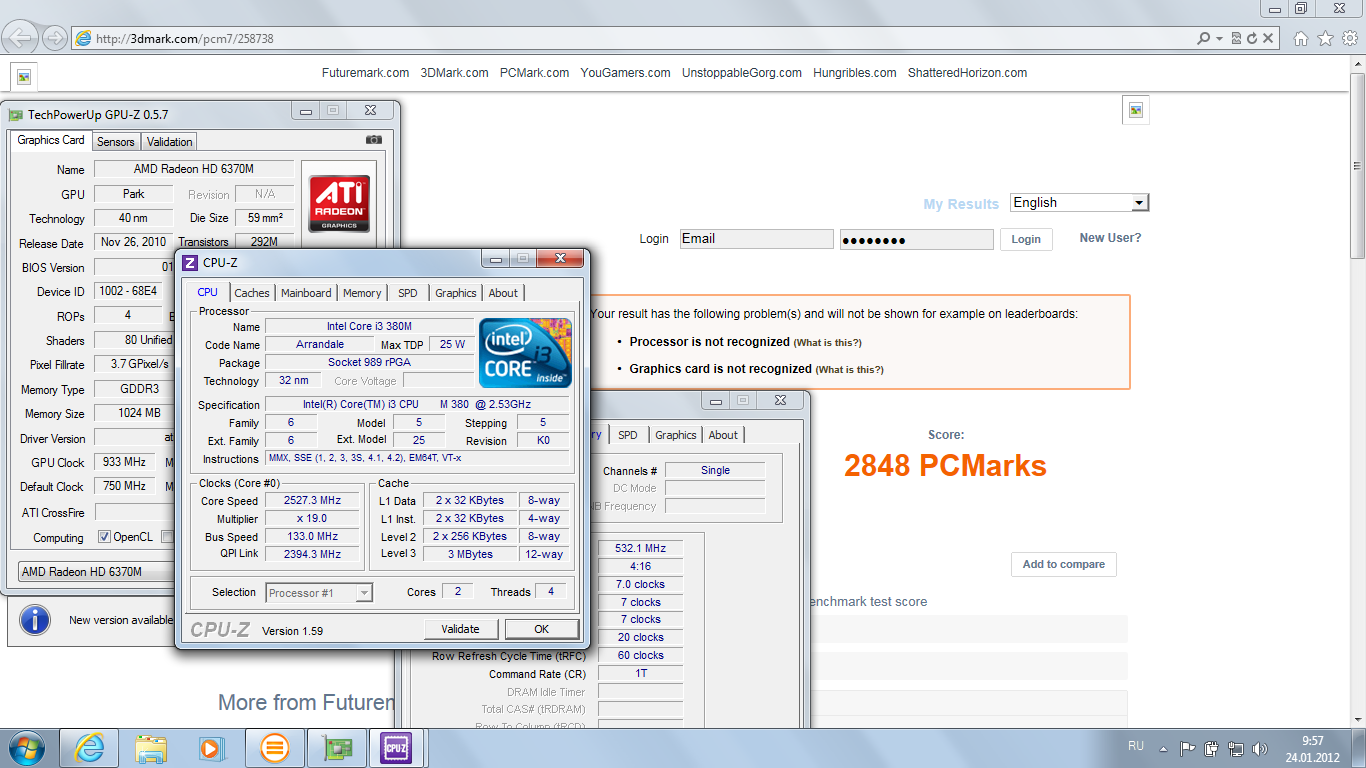This screenshot has width=1366, height=768.
Task: Click the blue info icon for new version
Action: (x=35, y=619)
